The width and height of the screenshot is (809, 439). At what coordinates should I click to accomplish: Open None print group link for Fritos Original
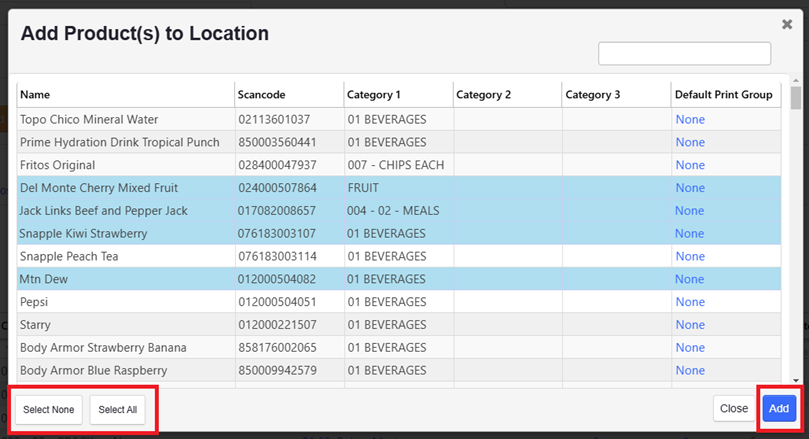690,165
